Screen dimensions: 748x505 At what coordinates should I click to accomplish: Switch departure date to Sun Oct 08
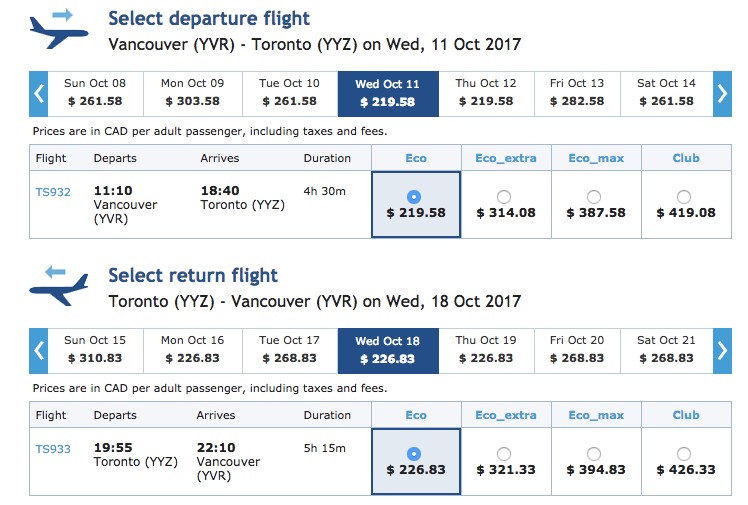(95, 94)
